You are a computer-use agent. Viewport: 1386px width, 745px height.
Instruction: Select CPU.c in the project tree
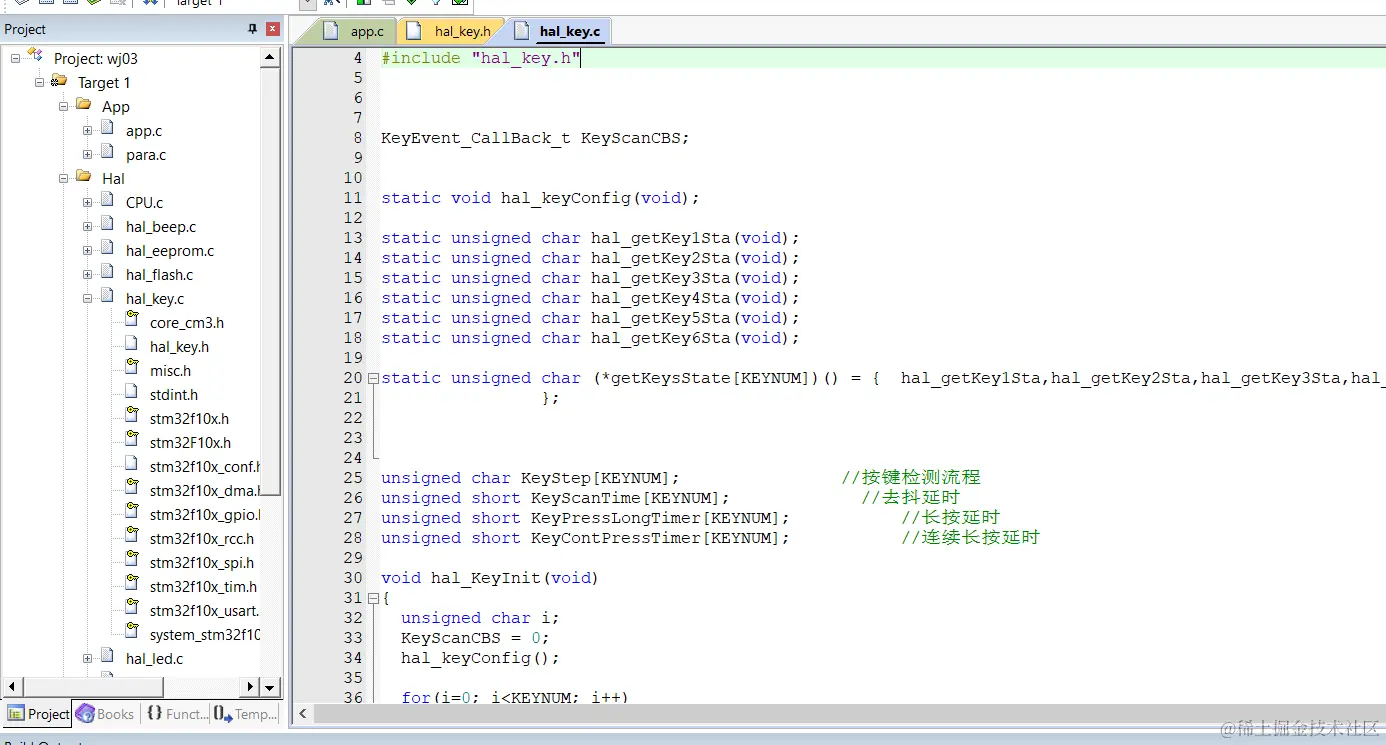(144, 202)
